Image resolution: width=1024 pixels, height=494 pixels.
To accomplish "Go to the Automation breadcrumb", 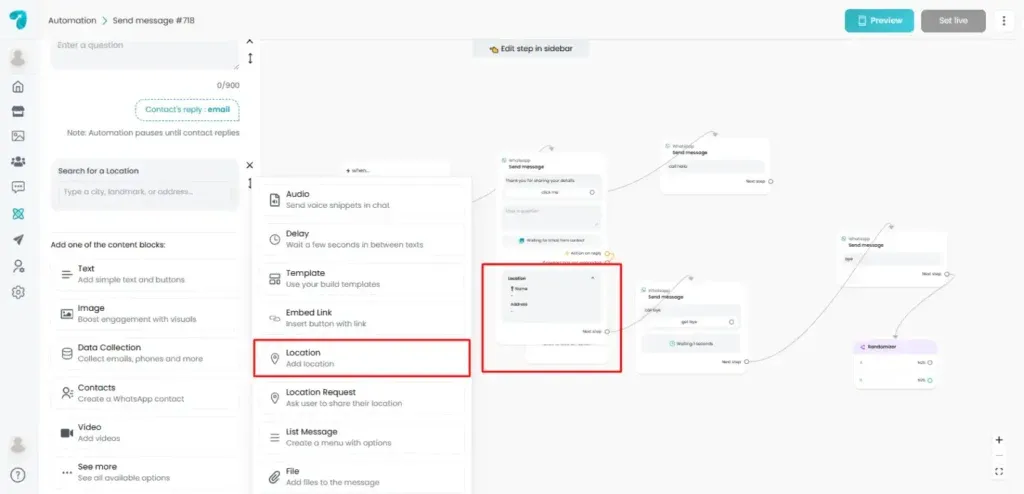I will [72, 20].
